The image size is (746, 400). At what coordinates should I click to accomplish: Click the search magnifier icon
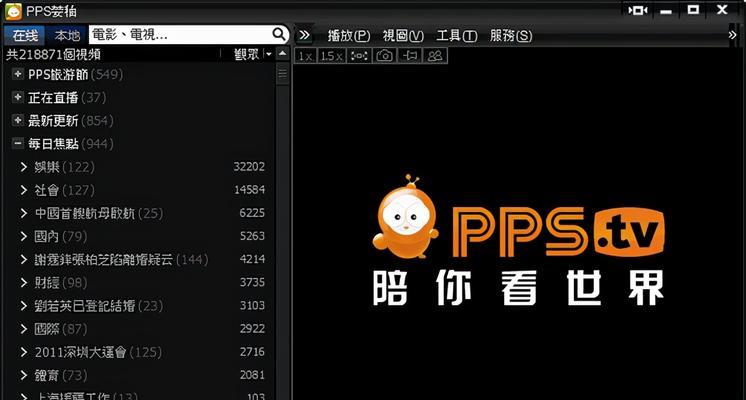click(279, 34)
